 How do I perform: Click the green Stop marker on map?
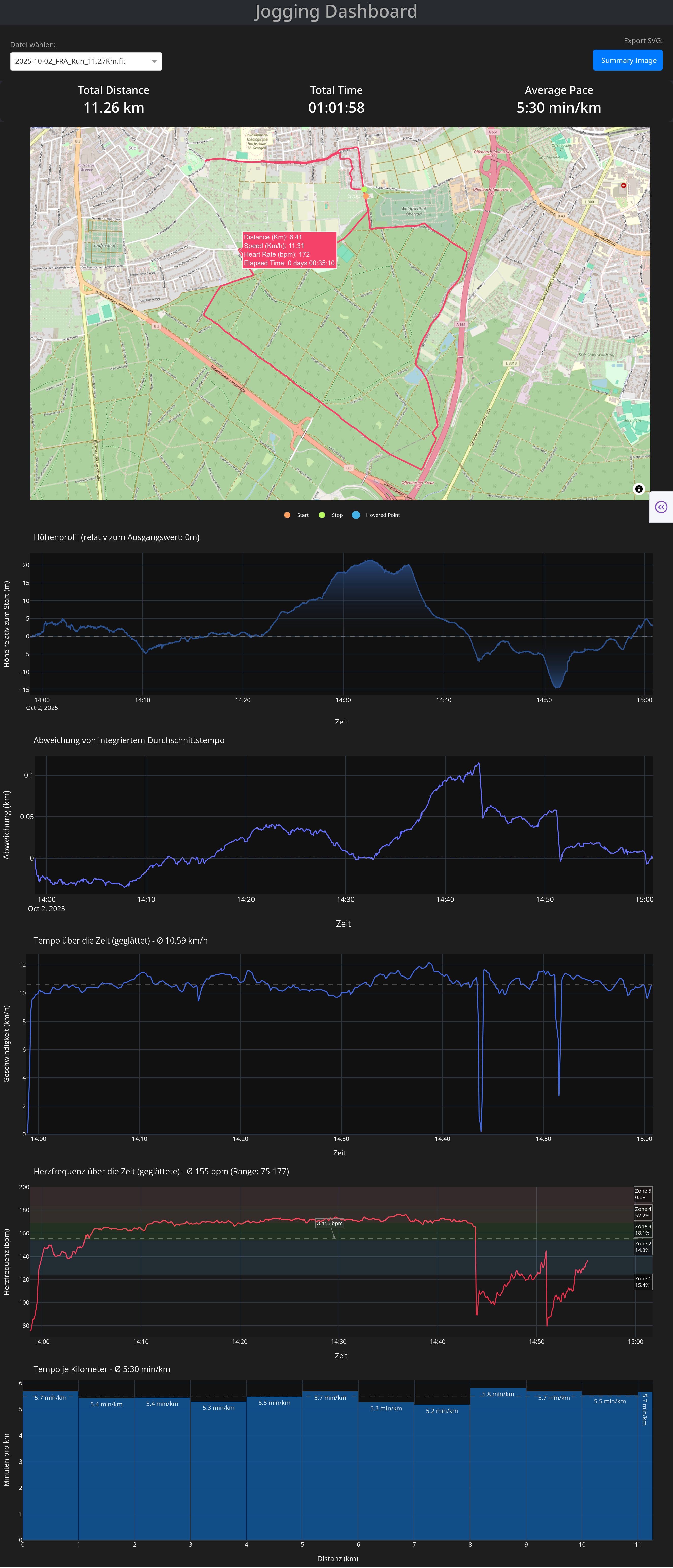[x=364, y=190]
